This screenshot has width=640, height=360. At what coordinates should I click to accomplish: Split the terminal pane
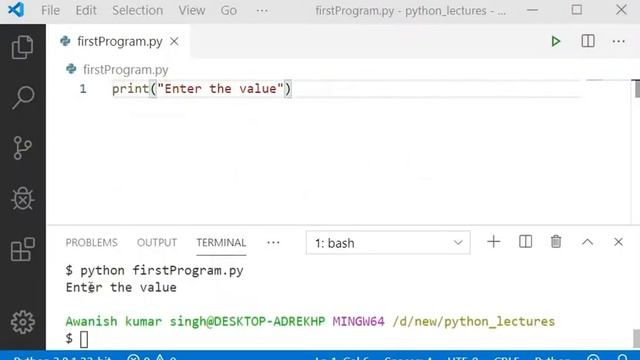(525, 242)
